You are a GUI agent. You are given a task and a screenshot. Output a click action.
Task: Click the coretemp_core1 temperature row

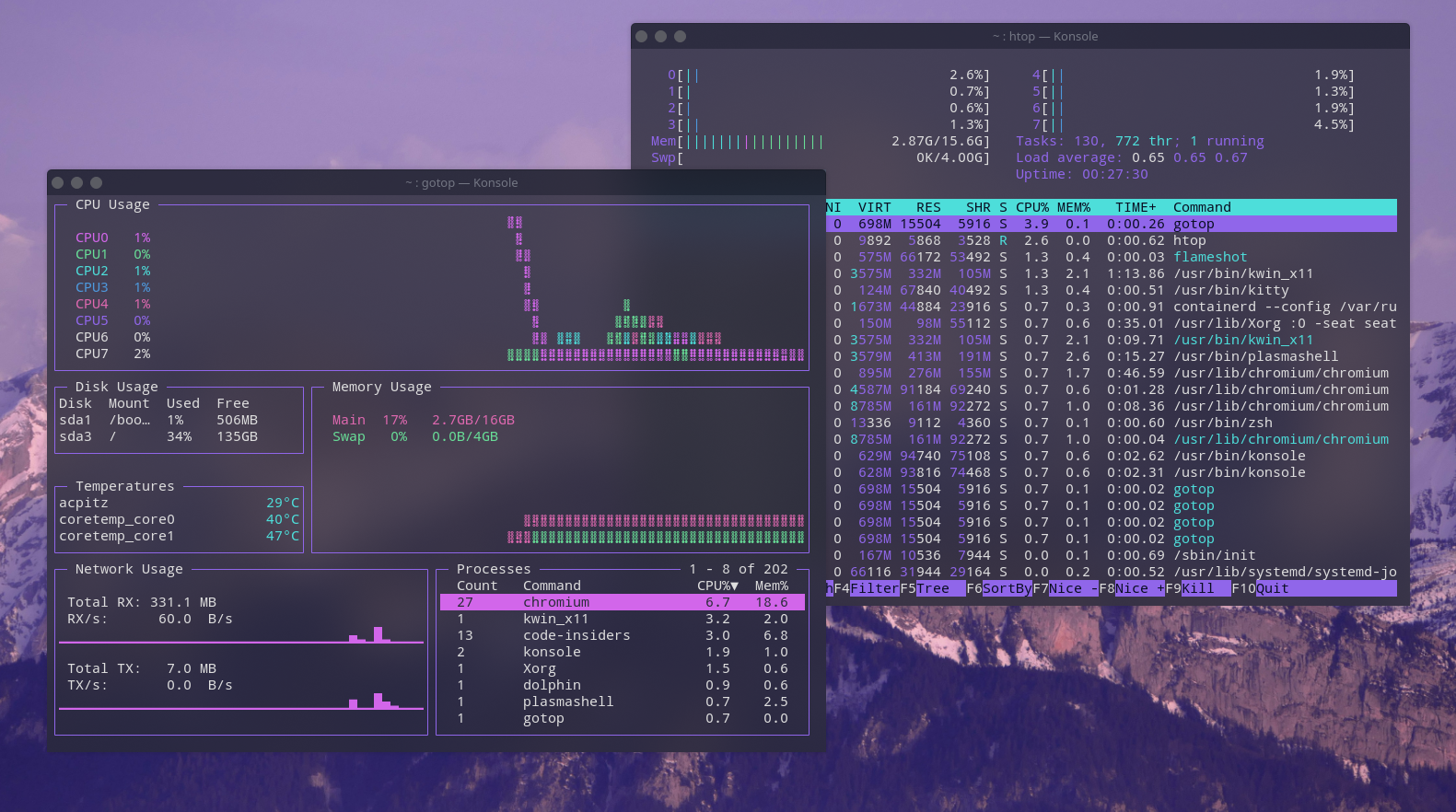[180, 536]
